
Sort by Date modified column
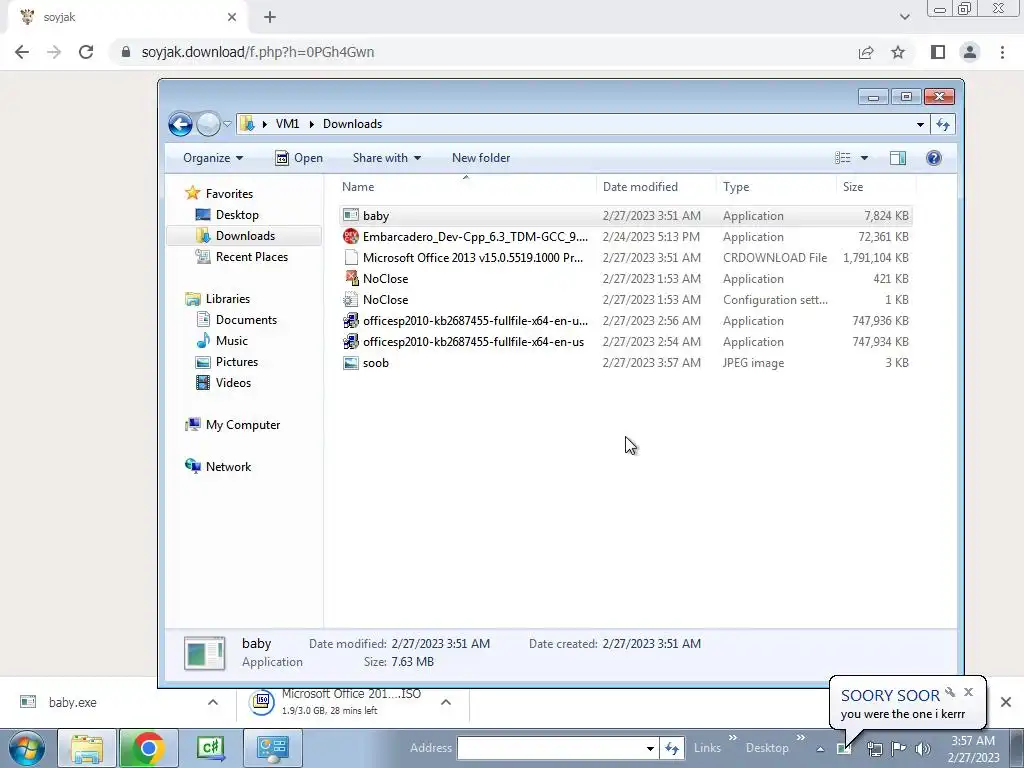pos(656,187)
